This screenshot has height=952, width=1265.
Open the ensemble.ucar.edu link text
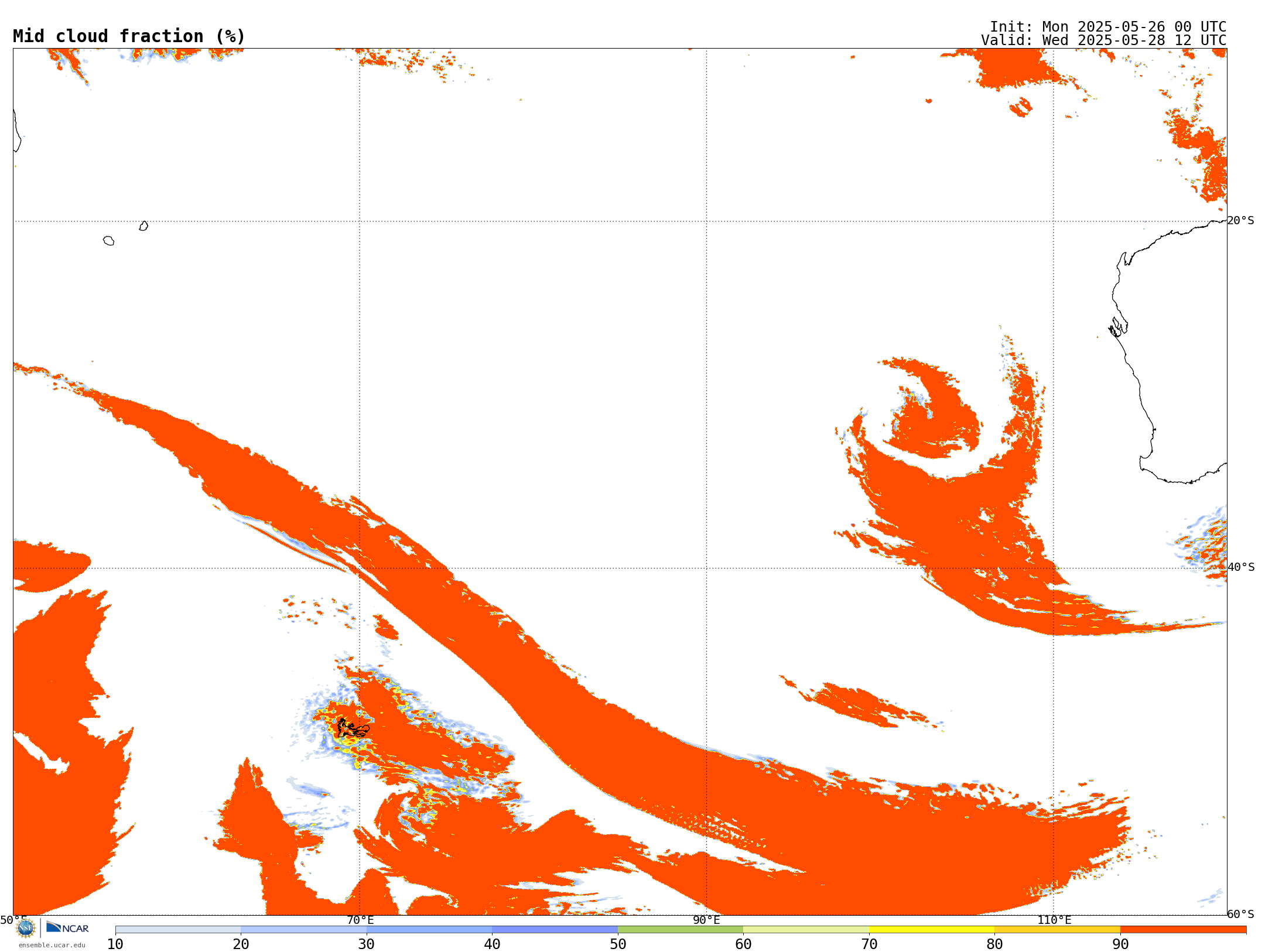pyautogui.click(x=52, y=945)
